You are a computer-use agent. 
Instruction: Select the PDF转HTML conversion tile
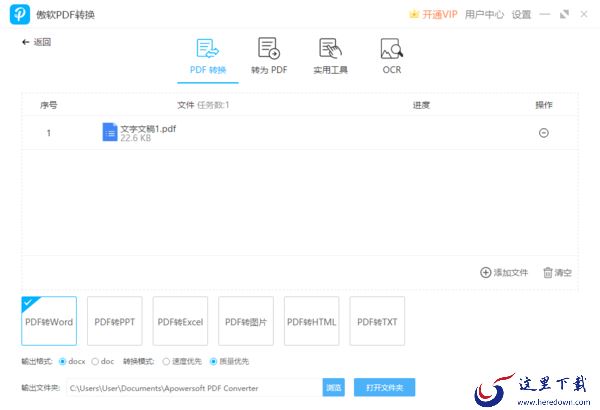[311, 321]
